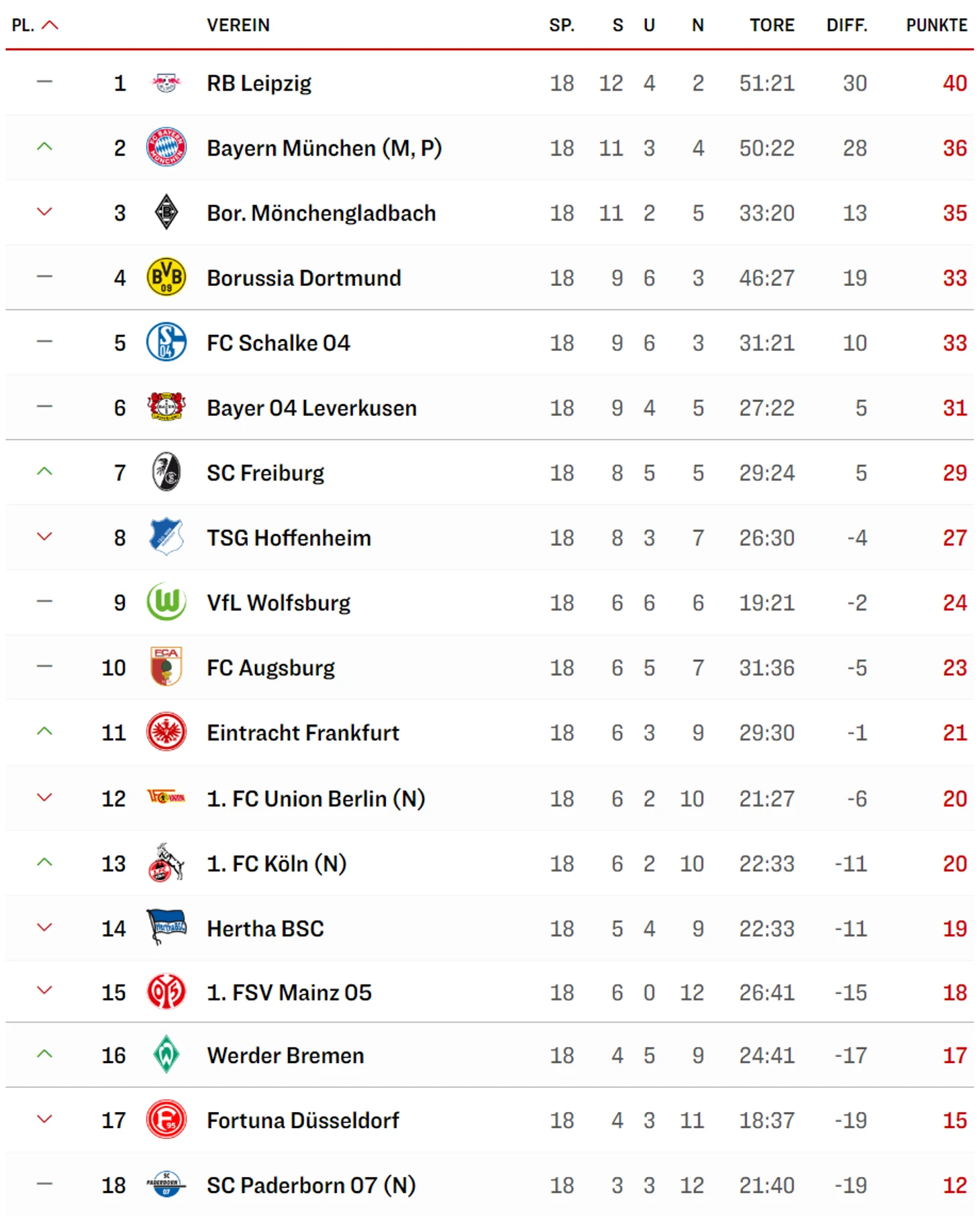Click the Fortuna Düsseldorf crest
Image resolution: width=980 pixels, height=1216 pixels.
166,1119
